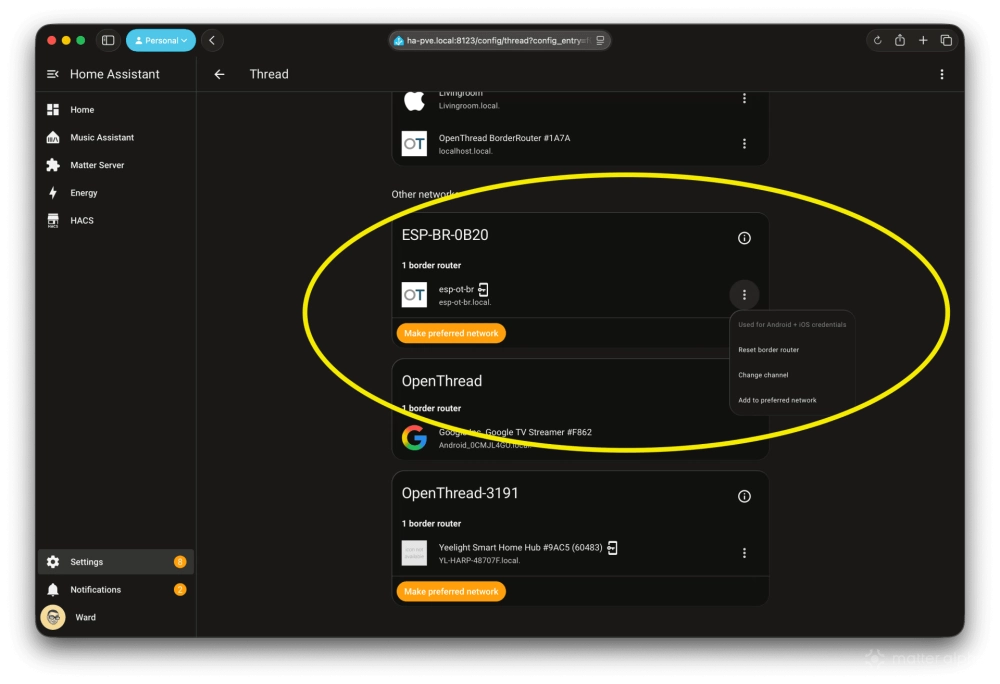Image resolution: width=1000 pixels, height=684 pixels.
Task: Collapse the Home Assistant sidebar menu icon
Action: (53, 74)
